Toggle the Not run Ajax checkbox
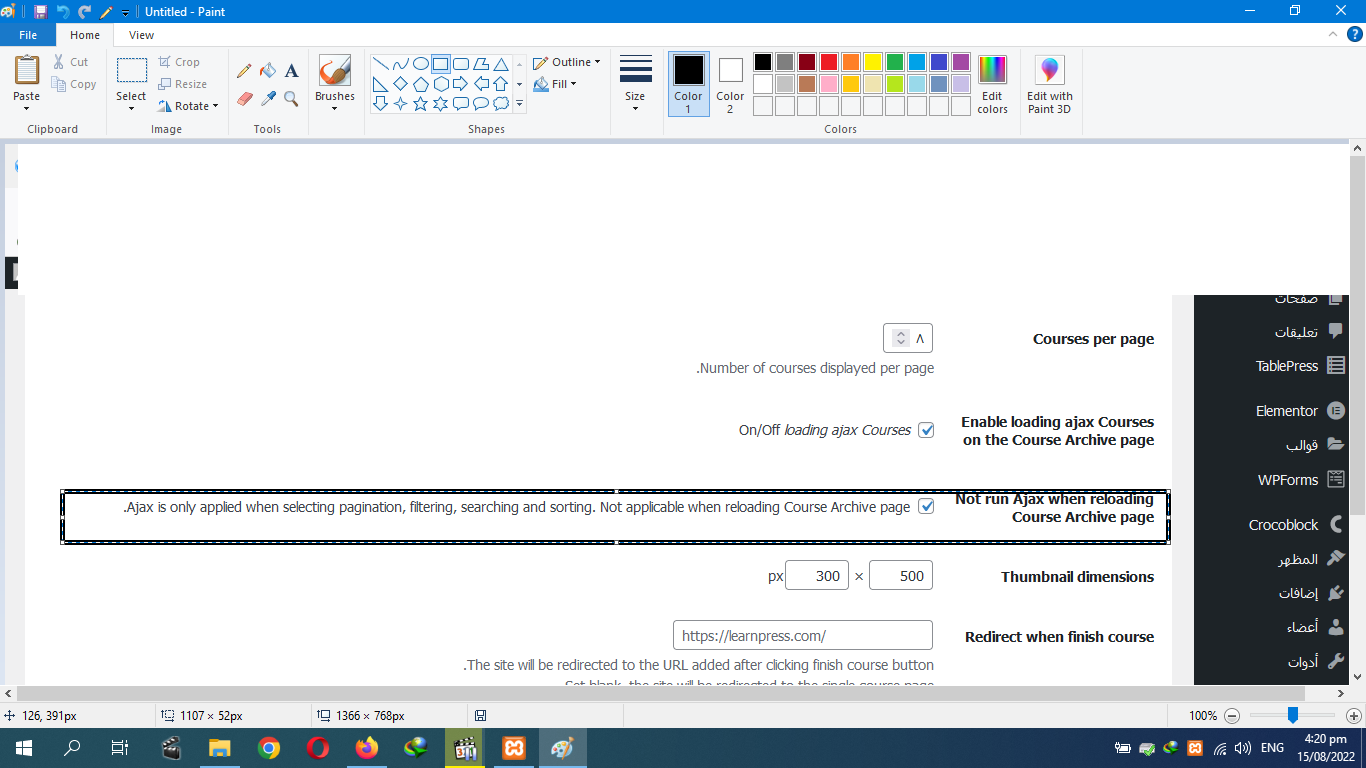Image resolution: width=1366 pixels, height=768 pixels. click(x=926, y=507)
